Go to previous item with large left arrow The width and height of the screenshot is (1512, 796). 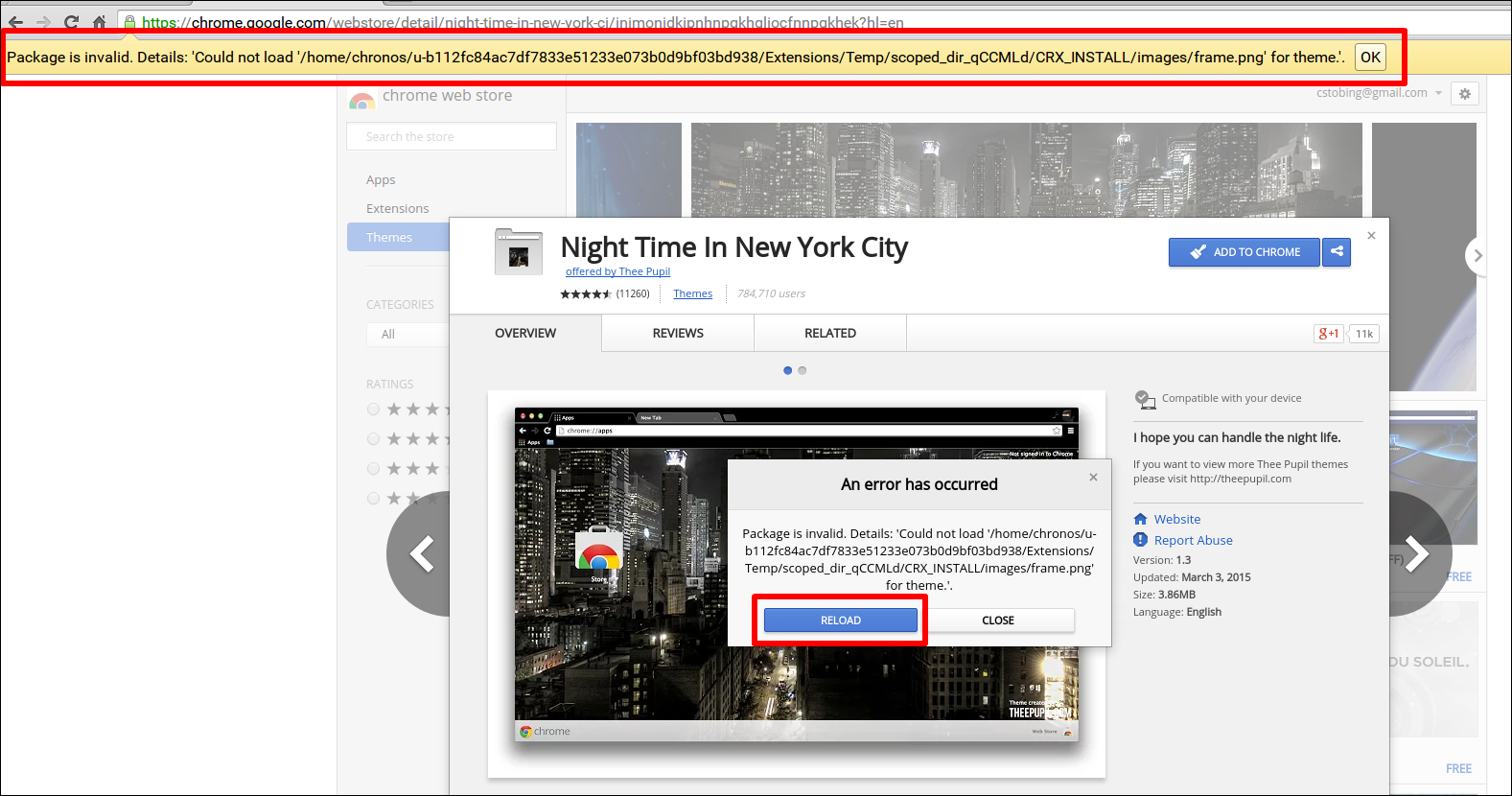[420, 554]
